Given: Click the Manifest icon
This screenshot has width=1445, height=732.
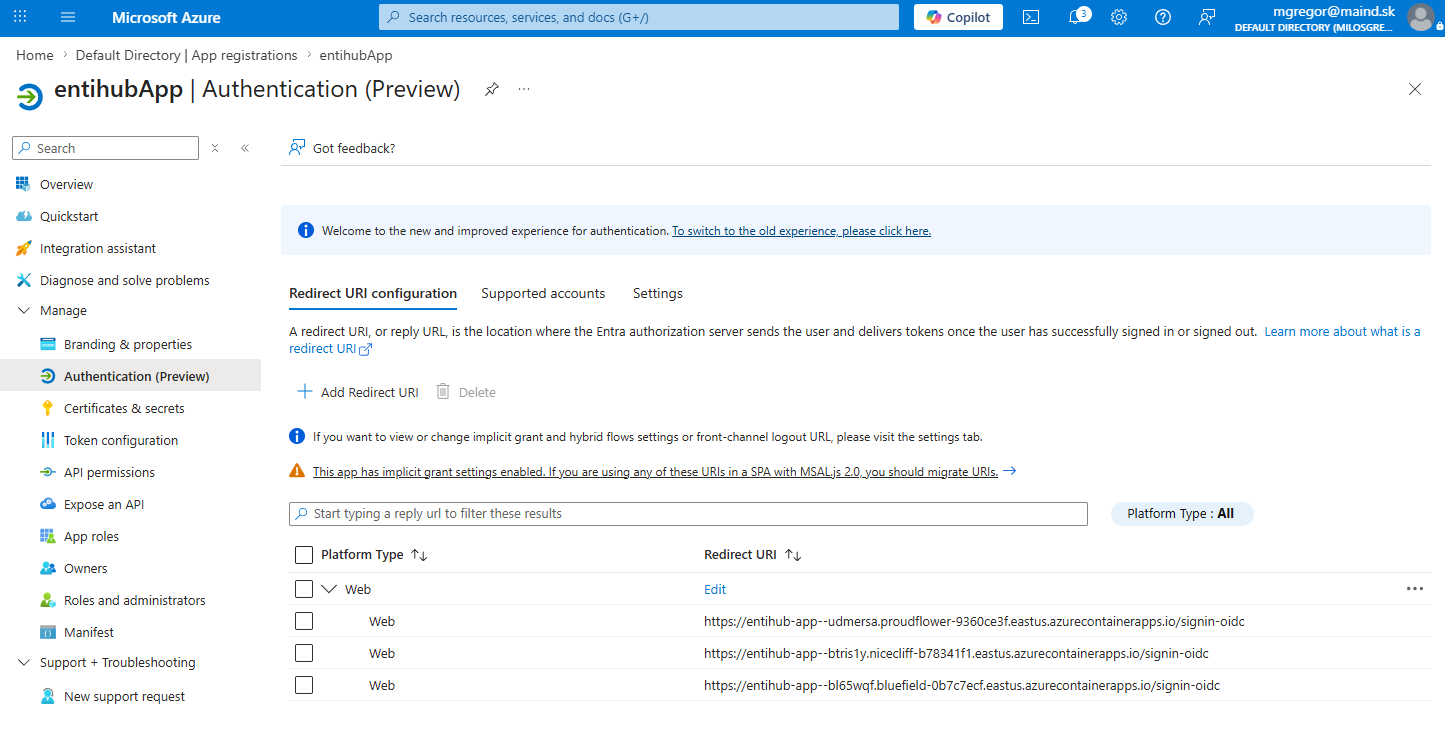Looking at the screenshot, I should (47, 632).
